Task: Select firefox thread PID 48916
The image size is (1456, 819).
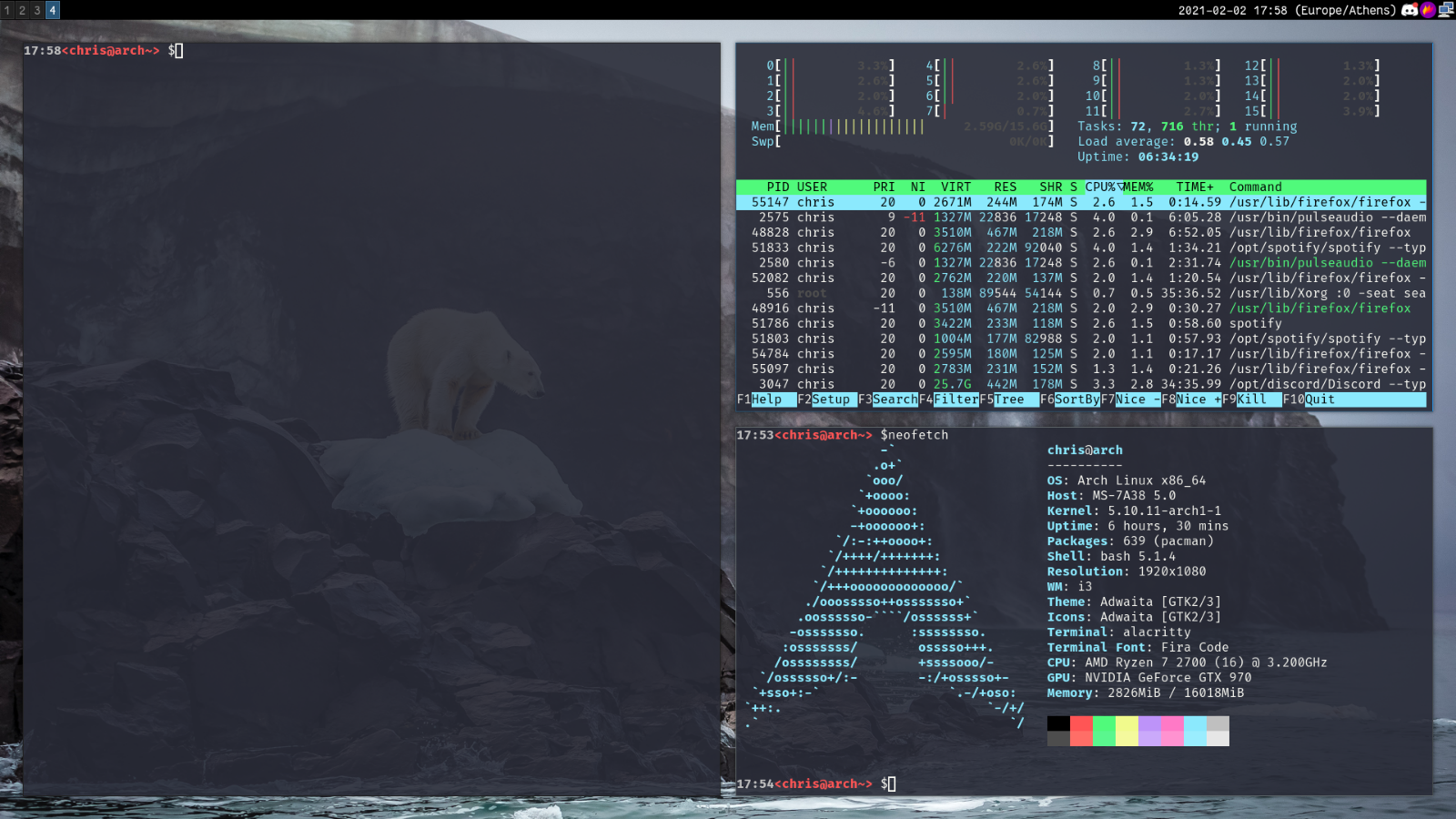Action: click(1081, 308)
